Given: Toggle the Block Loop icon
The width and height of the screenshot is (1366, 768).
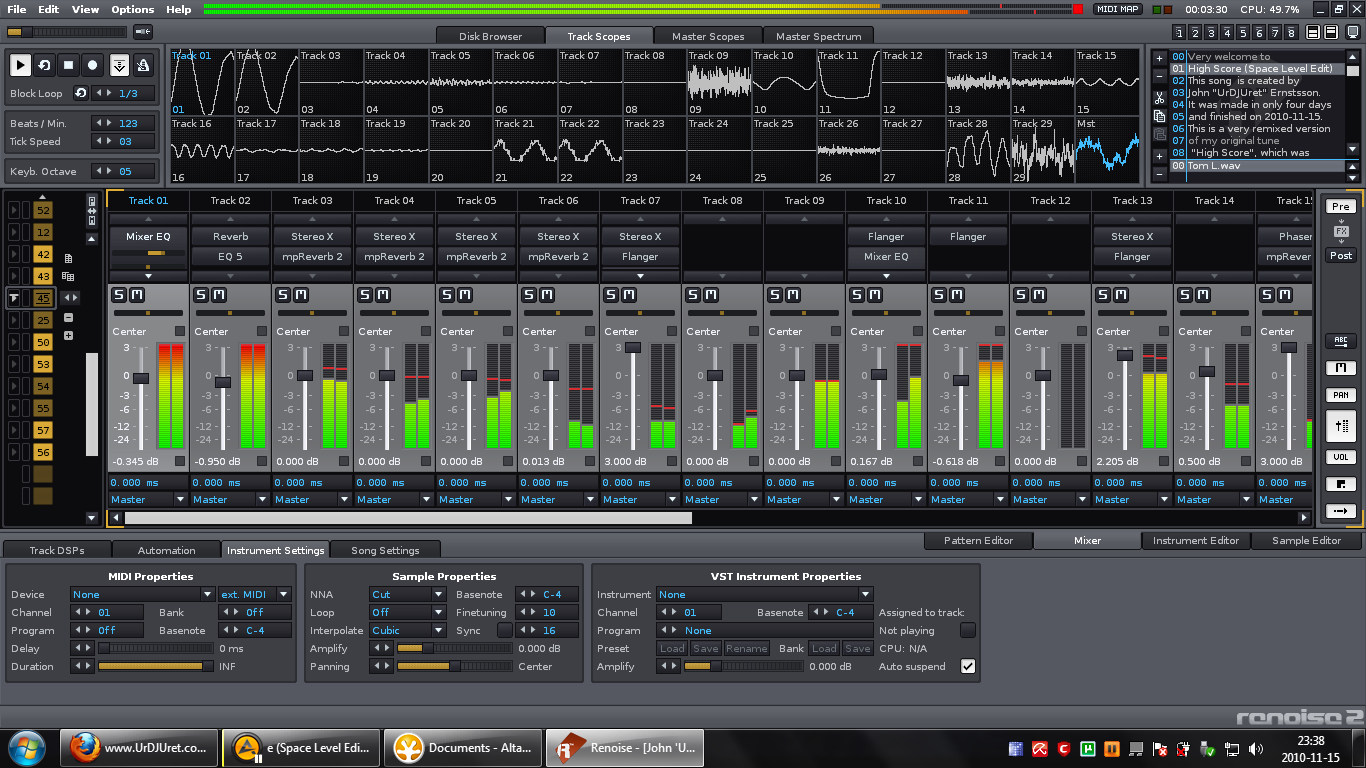Looking at the screenshot, I should pyautogui.click(x=80, y=93).
